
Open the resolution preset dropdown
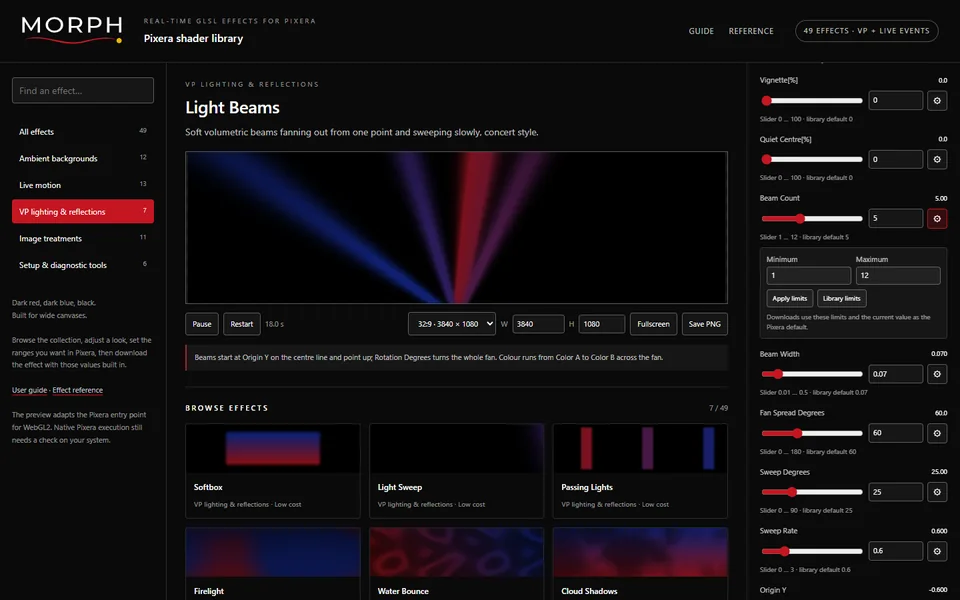[452, 324]
